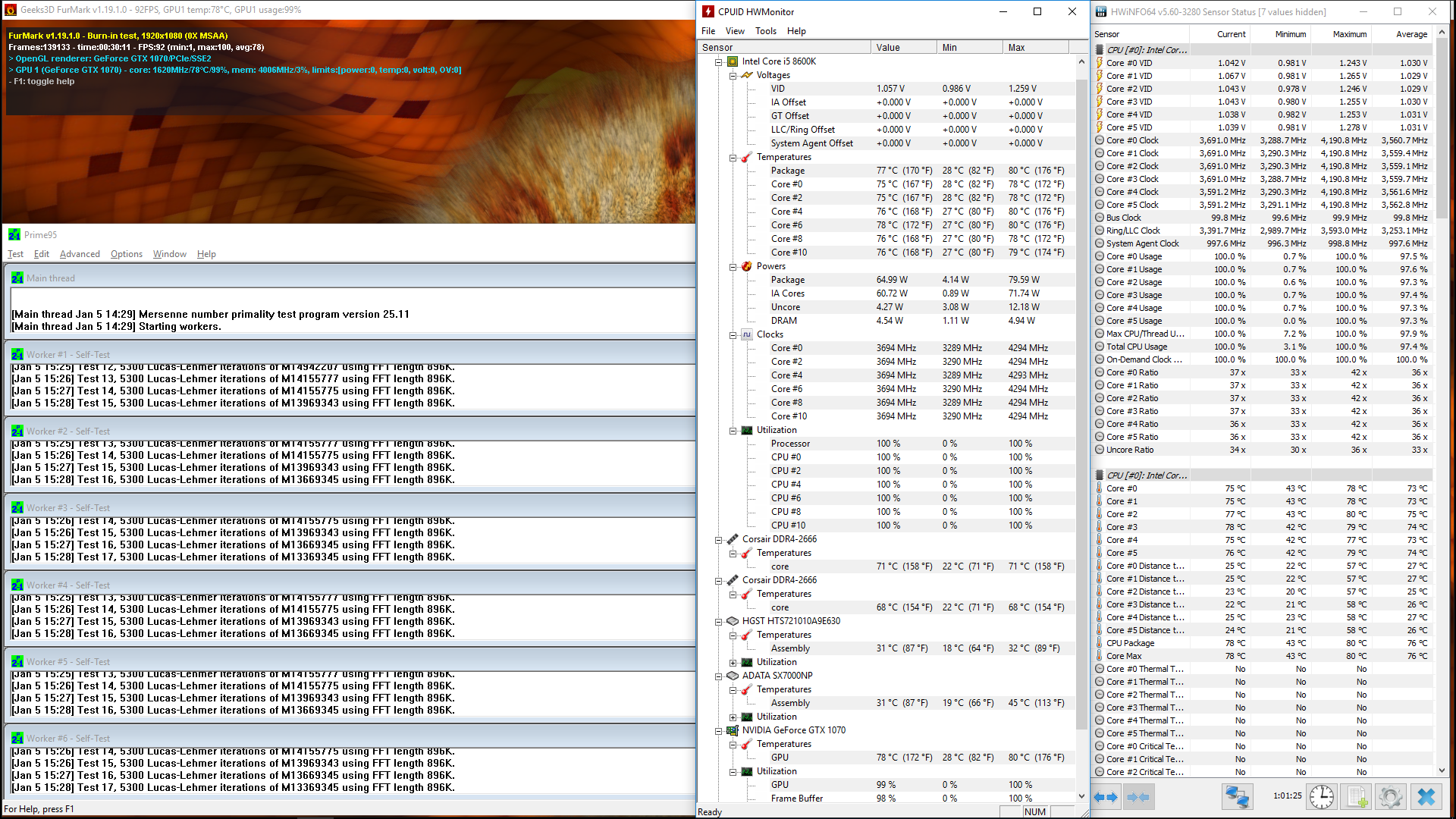The image size is (1456, 819).
Task: Click the Intel Core i5 8600K chip icon
Action: tap(733, 61)
